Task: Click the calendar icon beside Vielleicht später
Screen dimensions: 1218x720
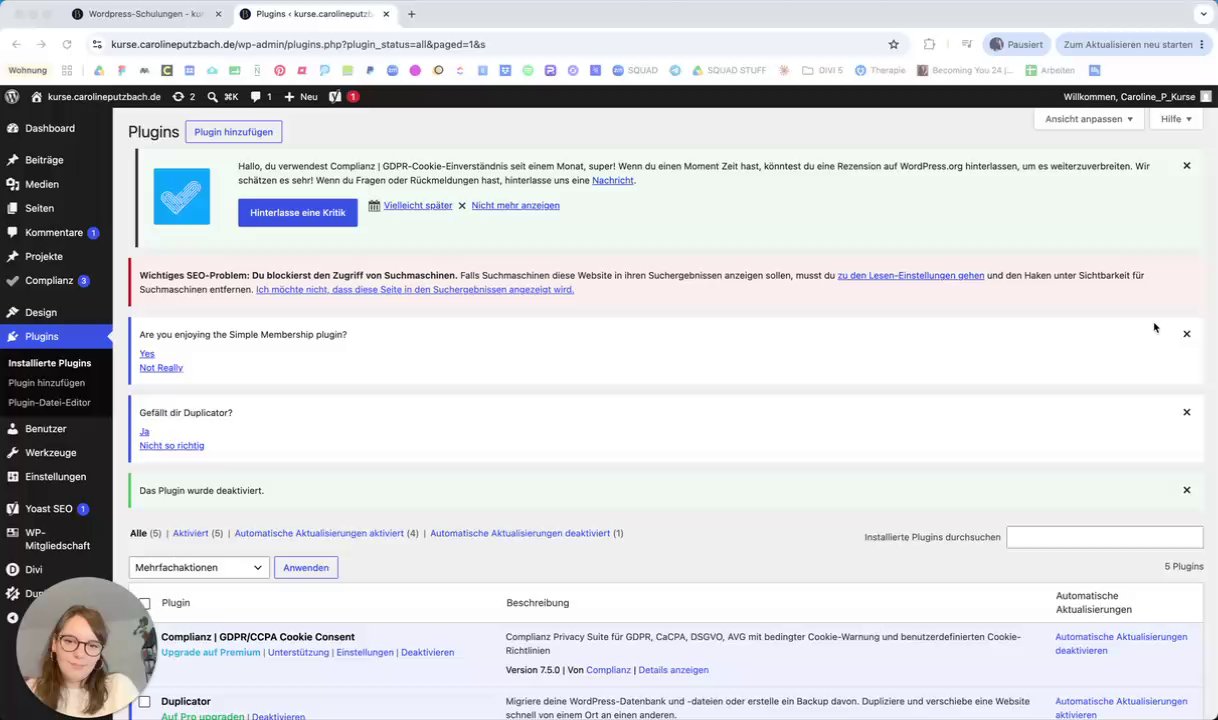Action: [x=374, y=205]
